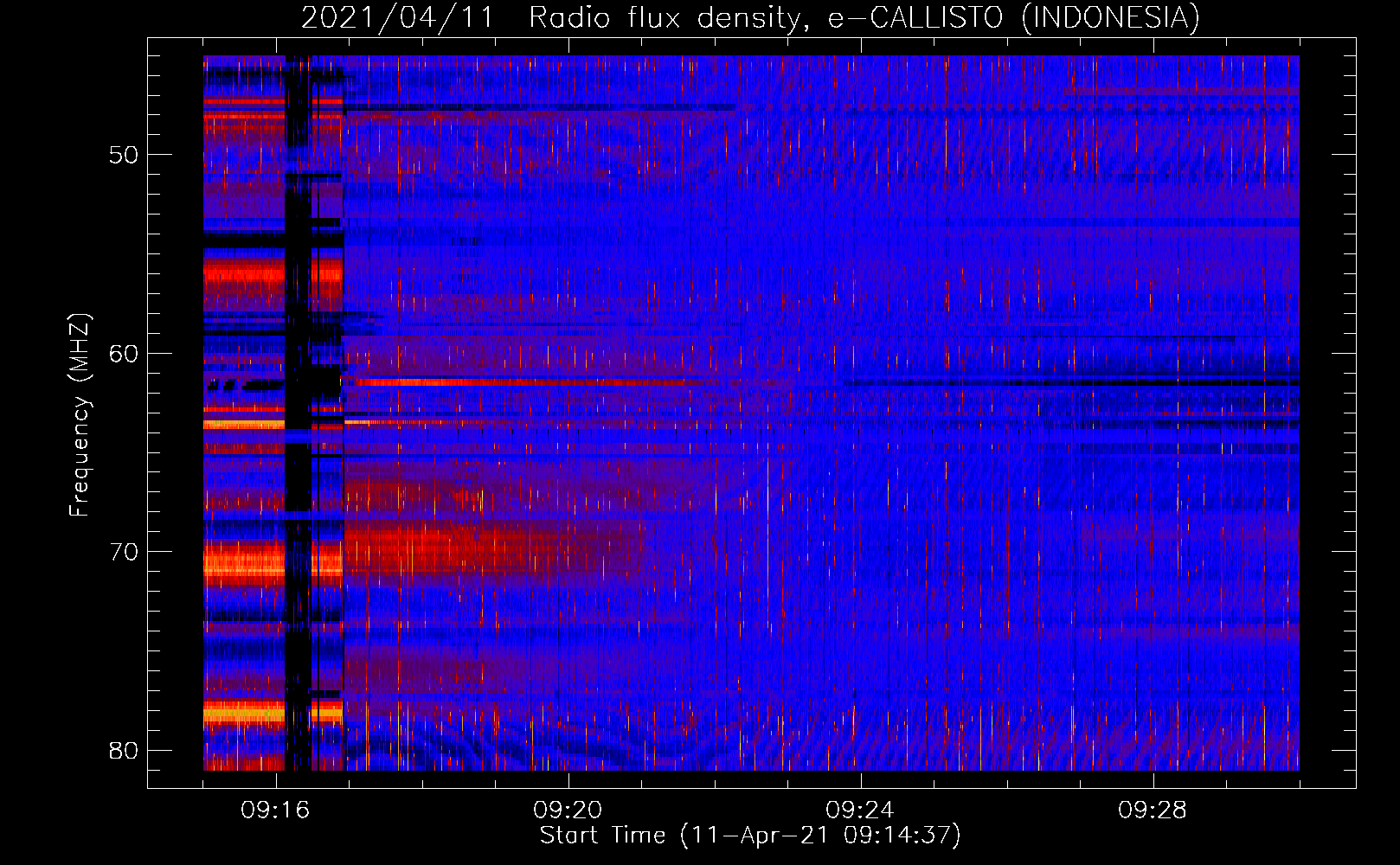Click the black data-gap column near 09:16
Image resolution: width=1400 pixels, height=865 pixels.
[x=298, y=413]
